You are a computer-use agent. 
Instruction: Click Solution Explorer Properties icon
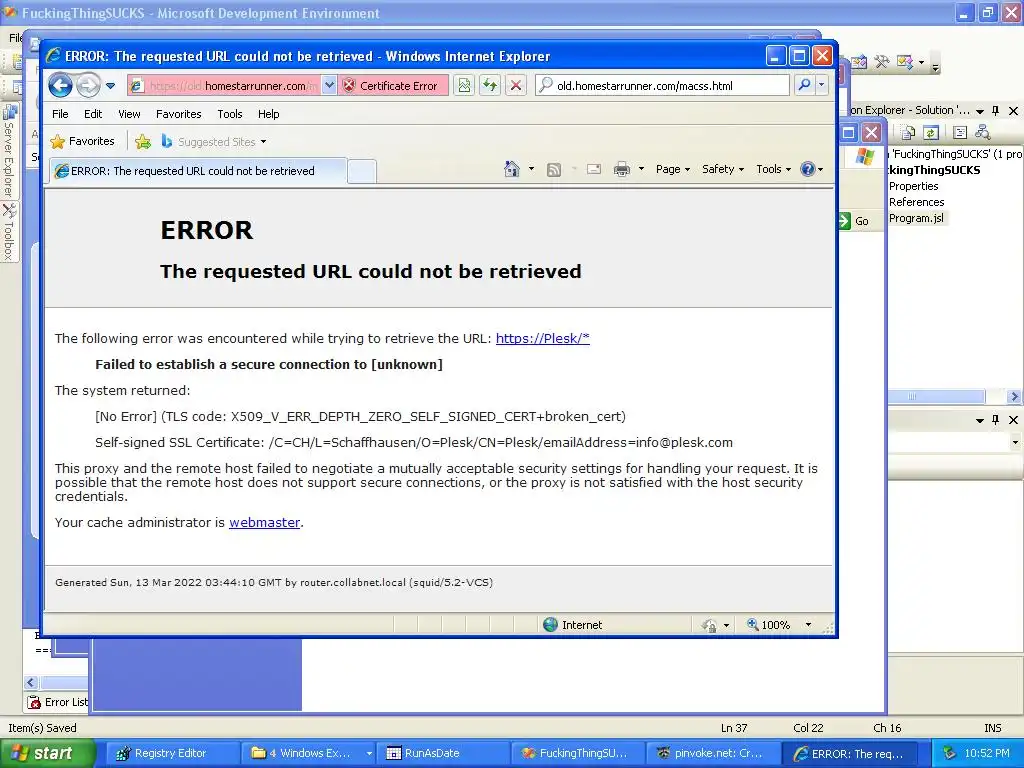click(960, 133)
